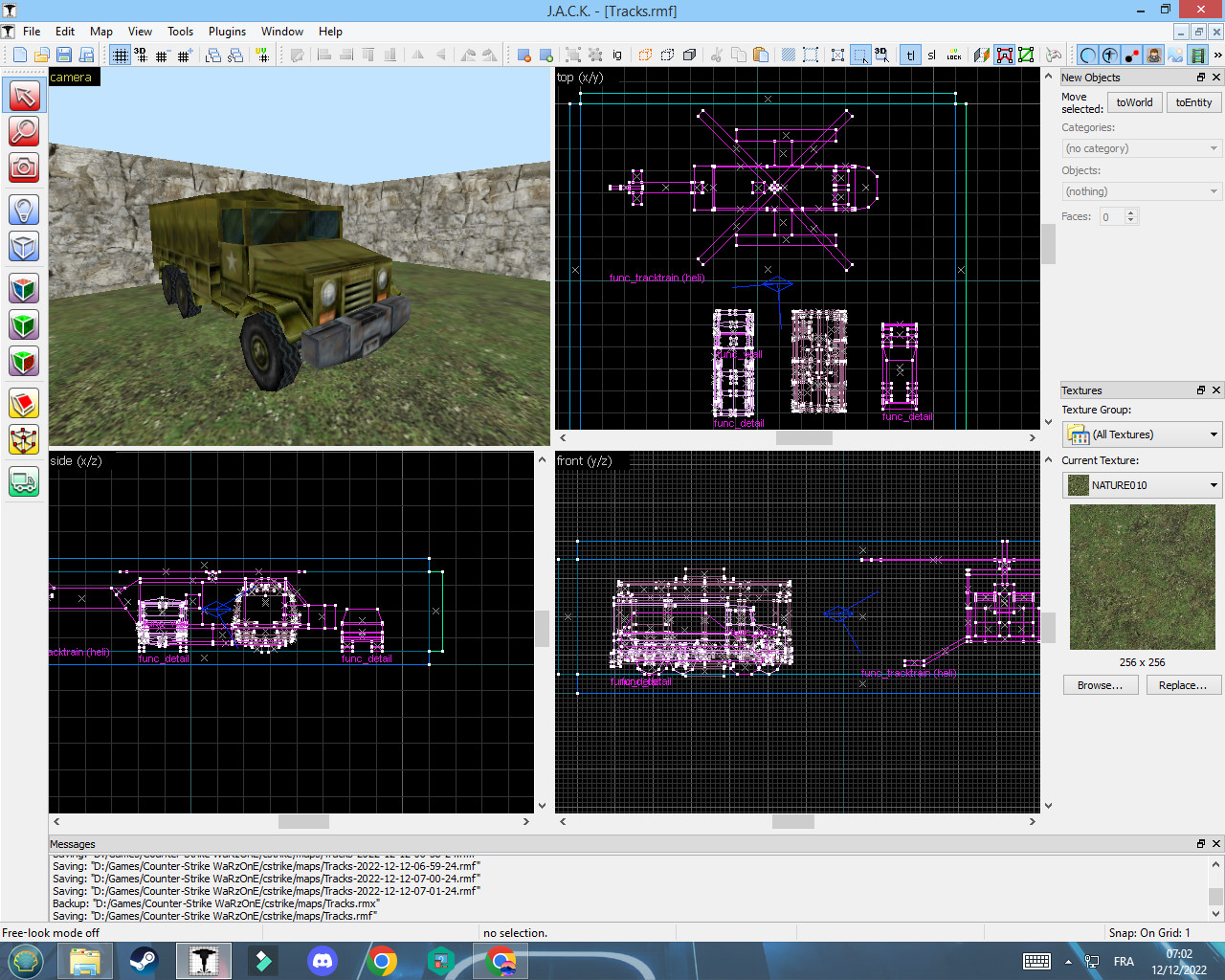Click the Faces count up arrow

[x=1130, y=212]
